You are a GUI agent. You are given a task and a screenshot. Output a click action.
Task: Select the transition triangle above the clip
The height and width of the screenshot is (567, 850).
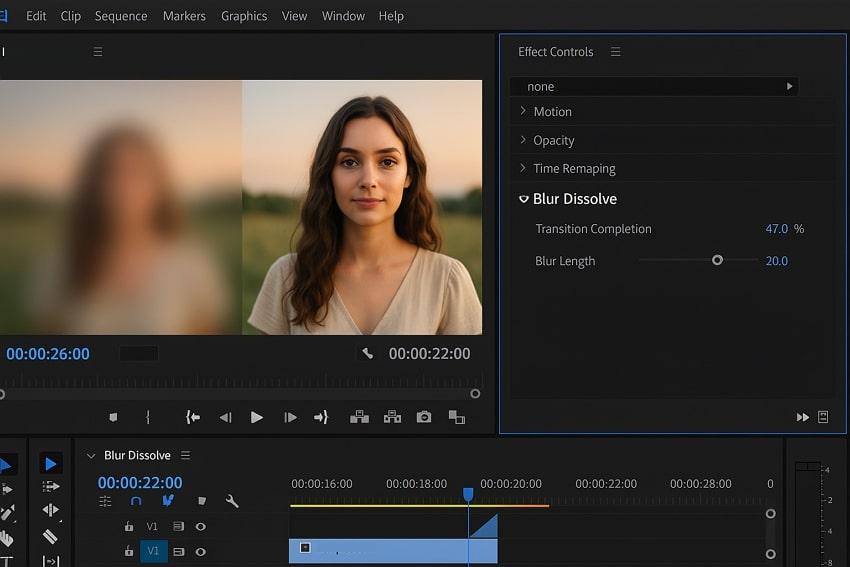[484, 526]
